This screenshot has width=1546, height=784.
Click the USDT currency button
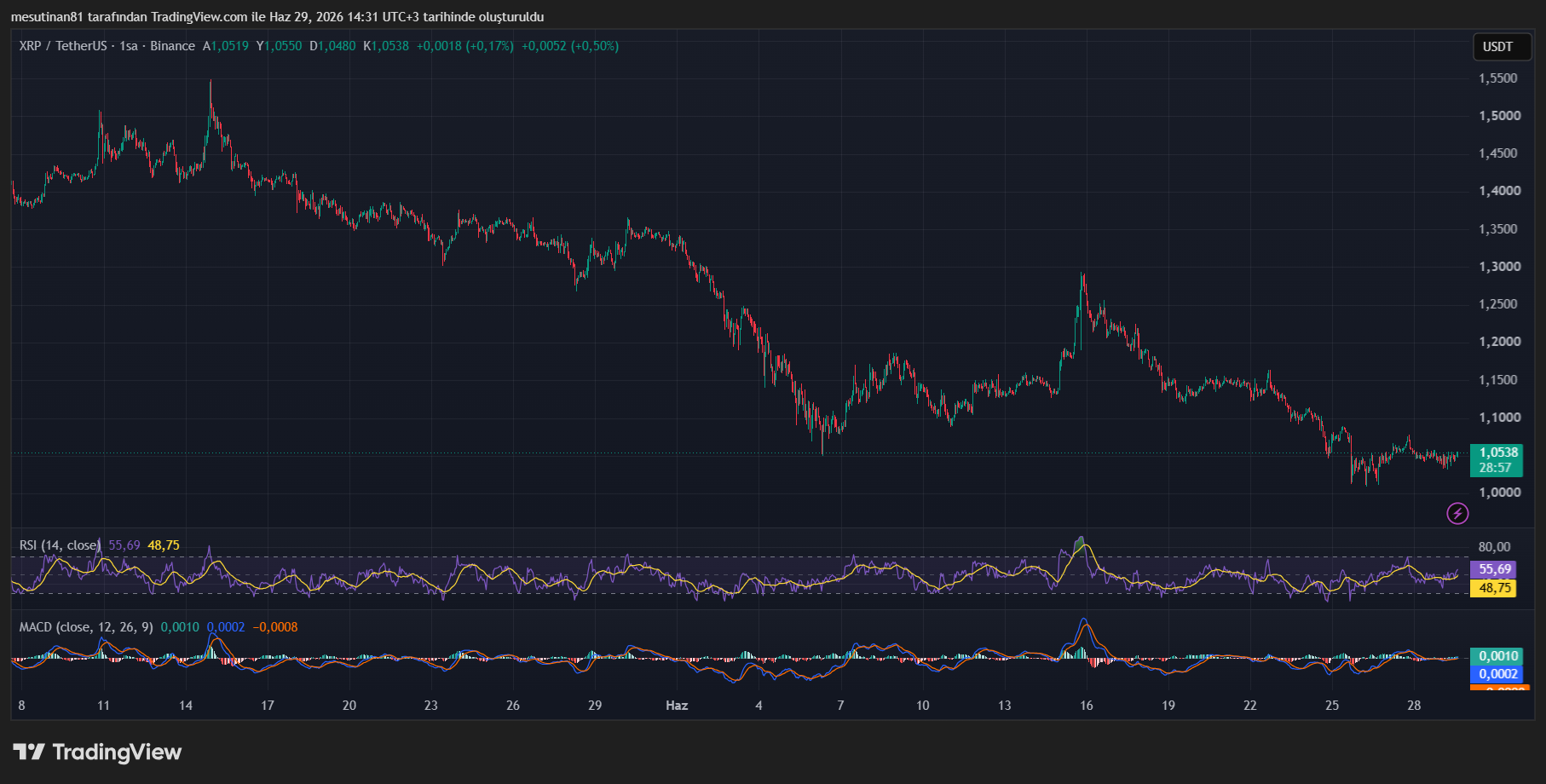(1502, 47)
